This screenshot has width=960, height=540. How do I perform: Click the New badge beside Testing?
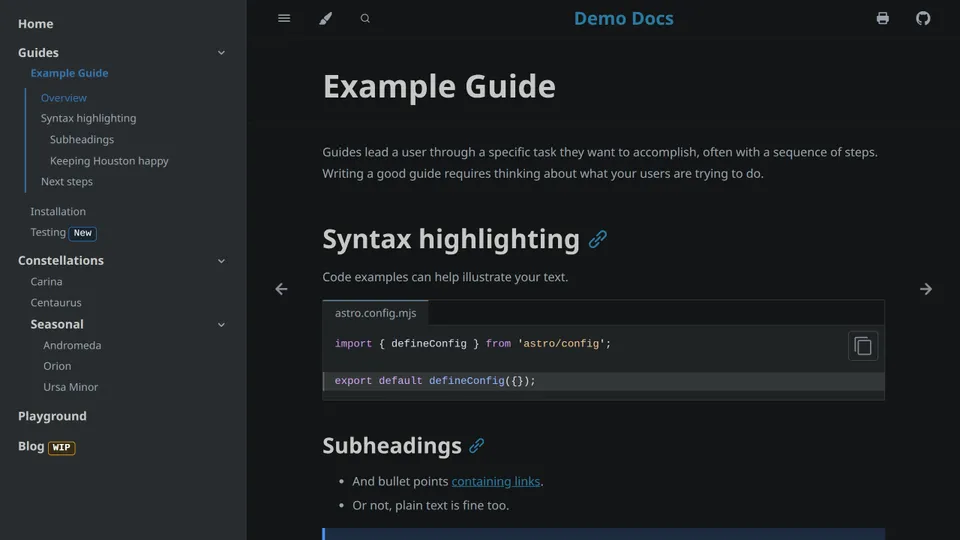coord(83,233)
